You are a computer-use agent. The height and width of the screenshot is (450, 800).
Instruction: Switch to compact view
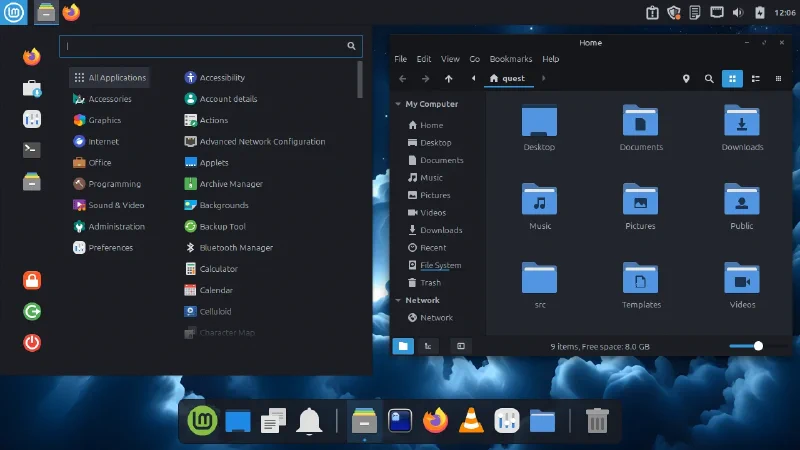[778, 79]
